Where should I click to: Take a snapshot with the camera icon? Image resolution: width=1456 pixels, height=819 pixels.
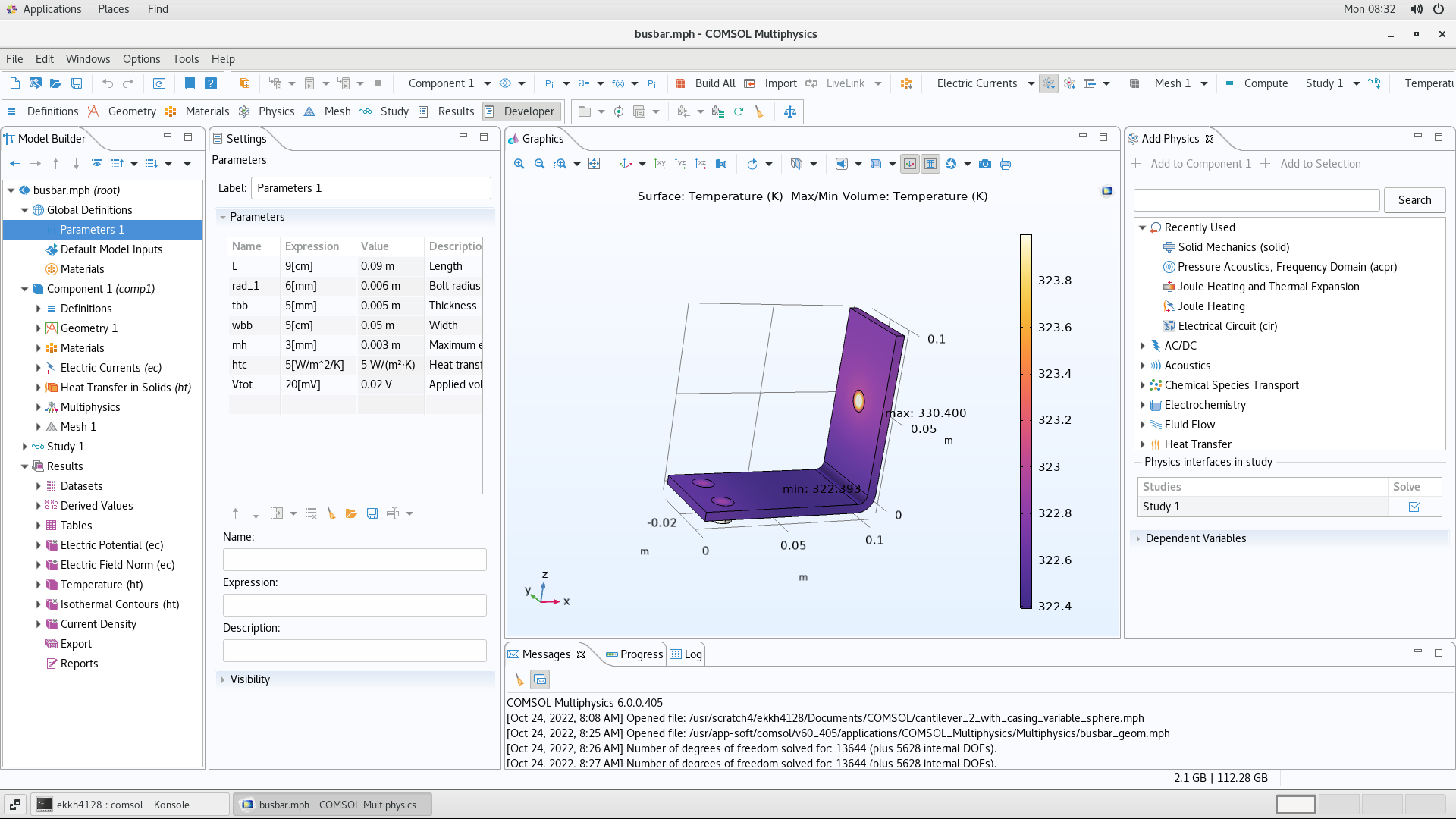(985, 164)
